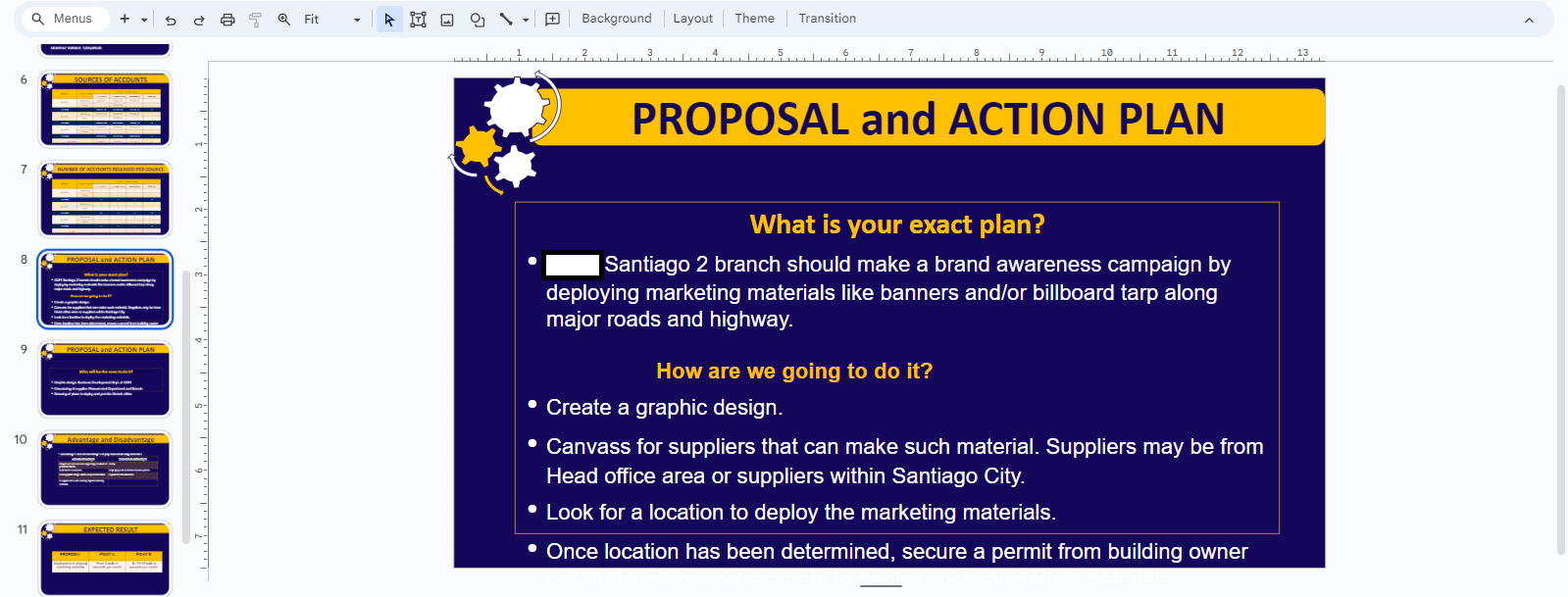Undo the last action
The image size is (1568, 597).
171,20
